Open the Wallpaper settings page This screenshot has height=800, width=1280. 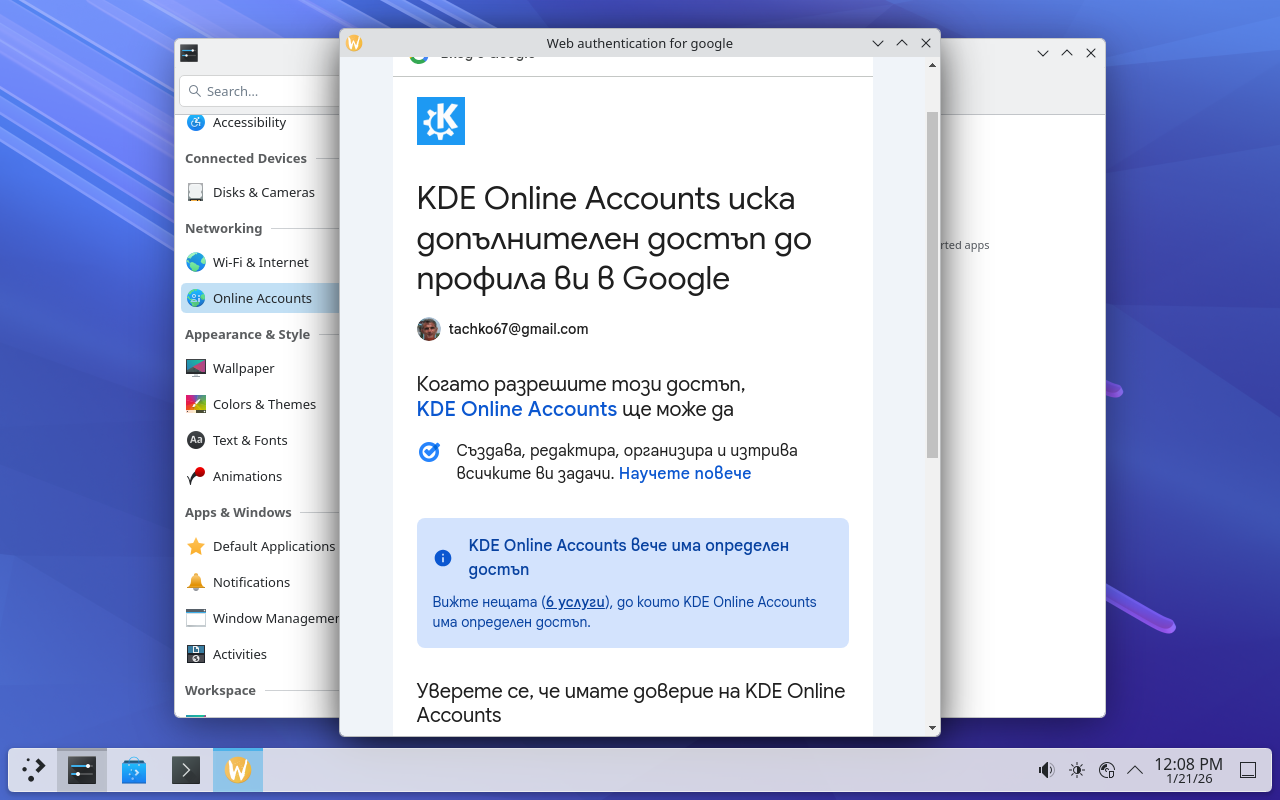click(x=243, y=368)
